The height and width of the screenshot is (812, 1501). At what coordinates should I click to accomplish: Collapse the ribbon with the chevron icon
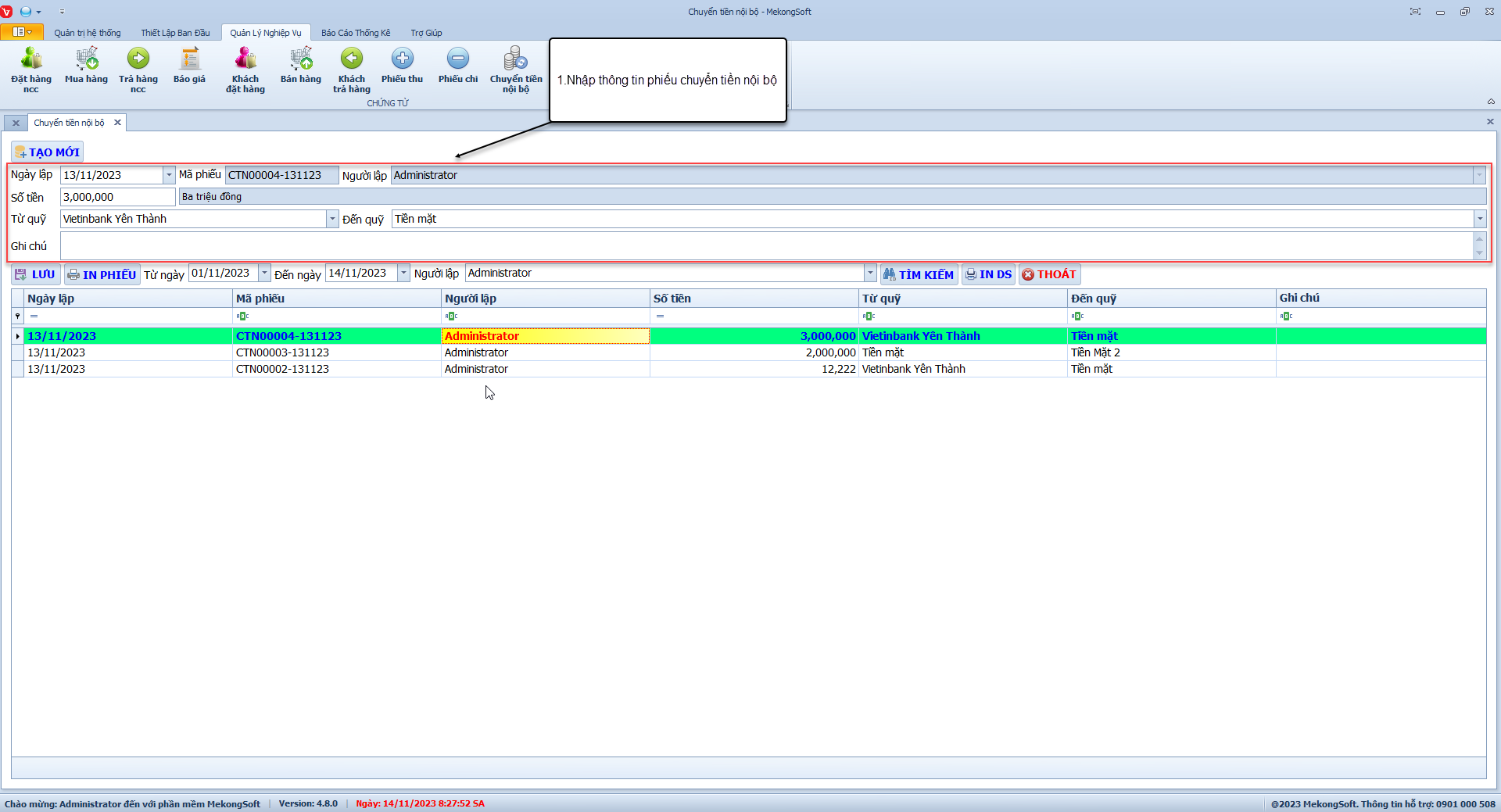1491,102
